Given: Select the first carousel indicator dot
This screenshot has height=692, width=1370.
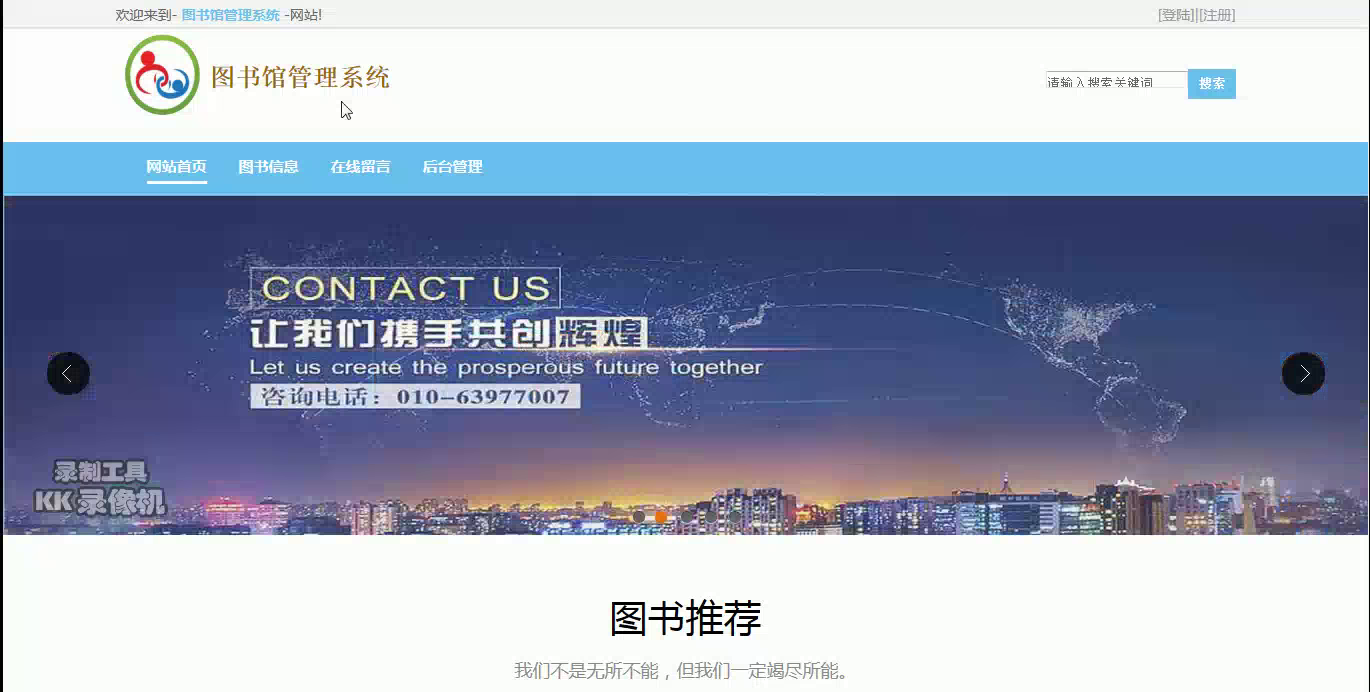Looking at the screenshot, I should 639,517.
